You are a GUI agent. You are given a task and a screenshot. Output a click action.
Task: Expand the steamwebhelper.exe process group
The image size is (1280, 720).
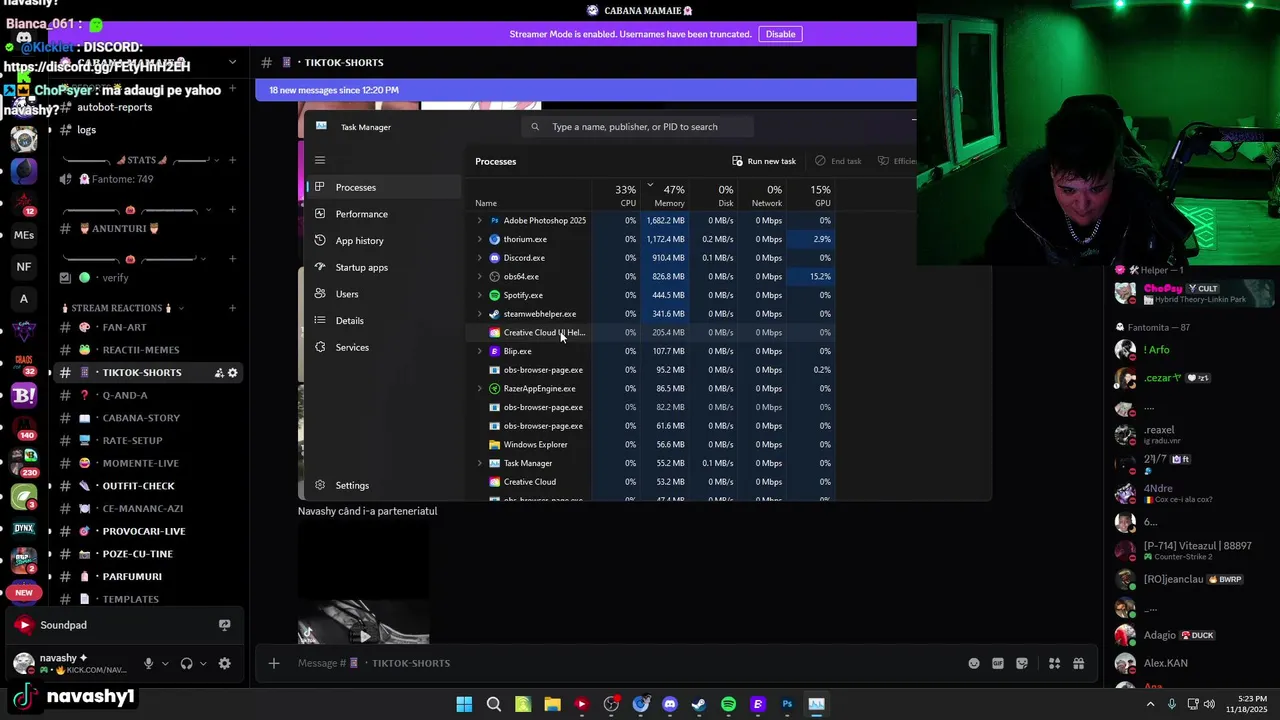point(479,314)
